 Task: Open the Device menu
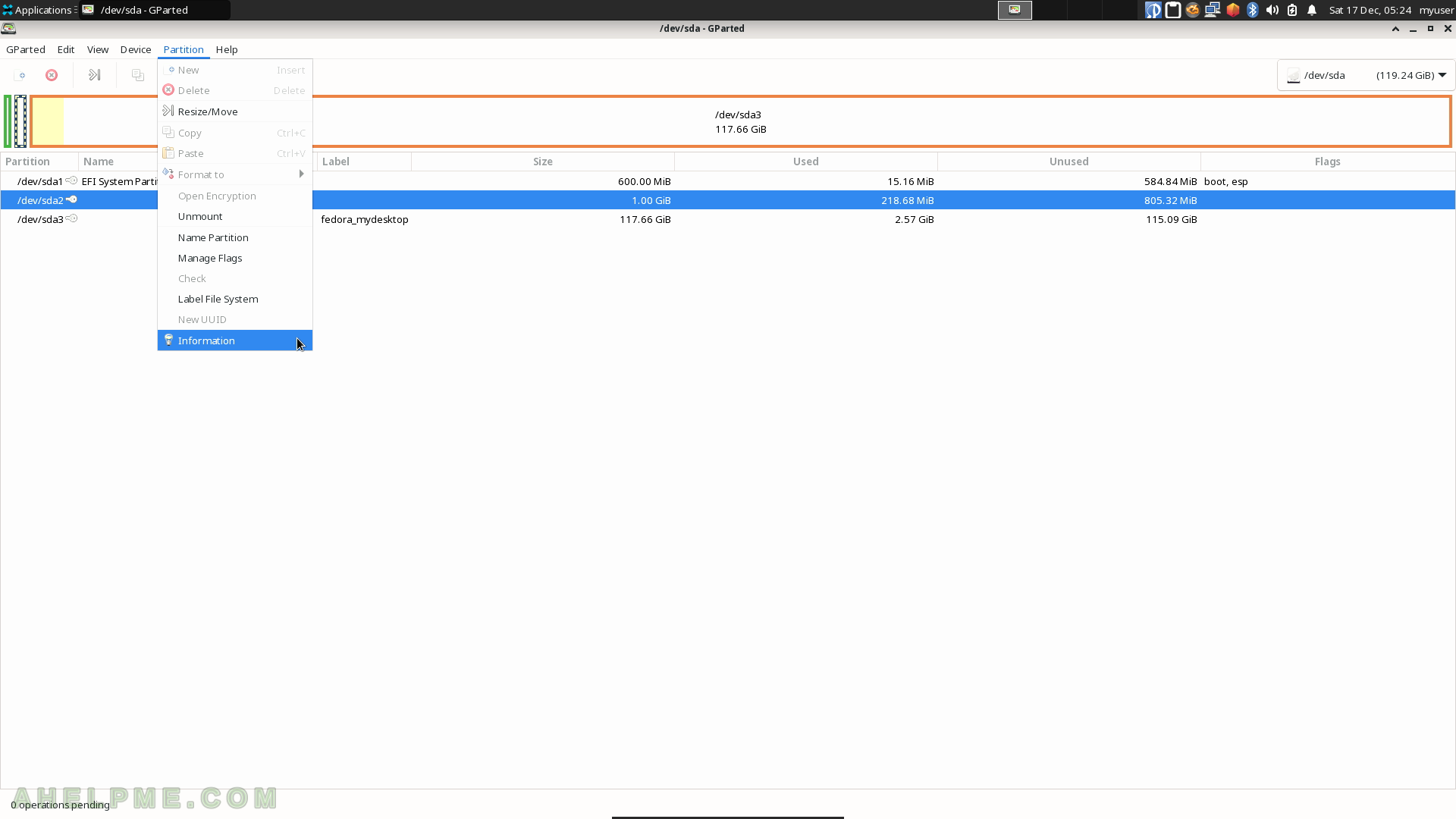[136, 49]
